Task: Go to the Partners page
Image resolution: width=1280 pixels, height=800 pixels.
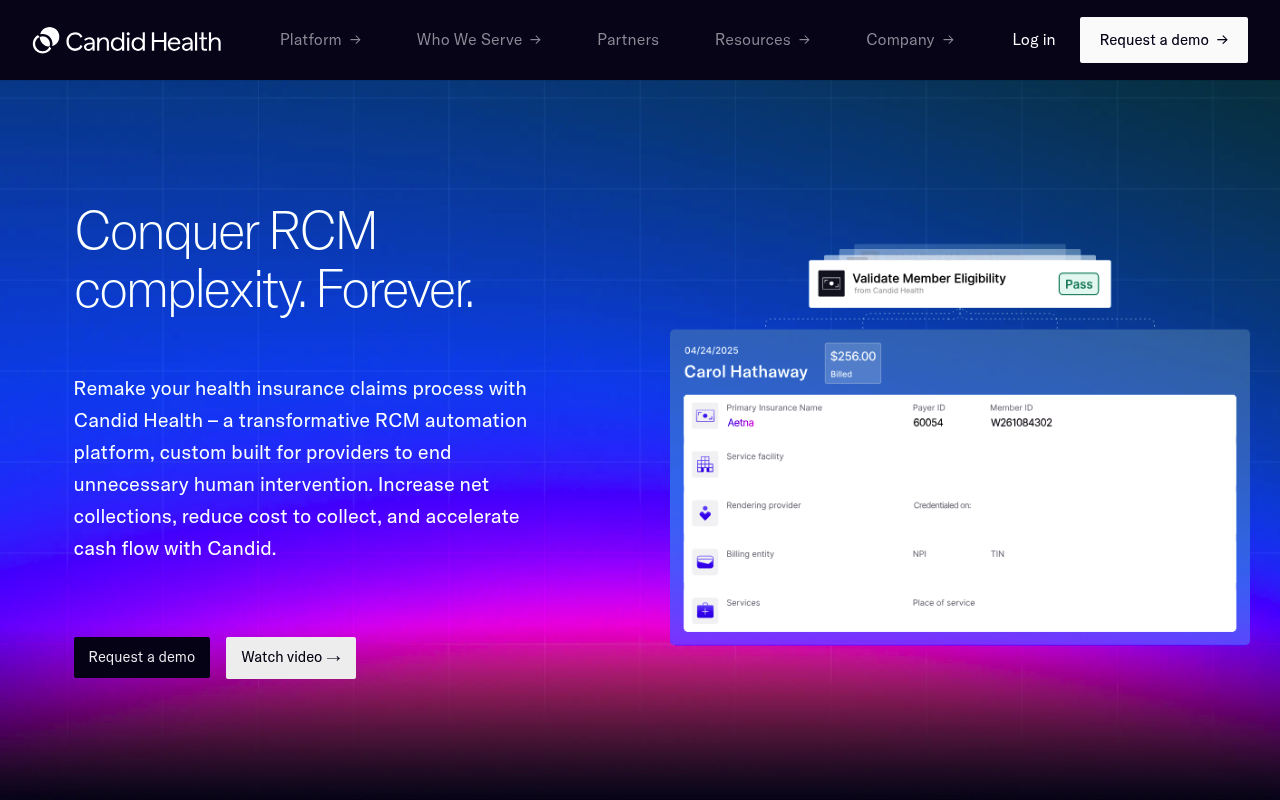Action: 628,40
